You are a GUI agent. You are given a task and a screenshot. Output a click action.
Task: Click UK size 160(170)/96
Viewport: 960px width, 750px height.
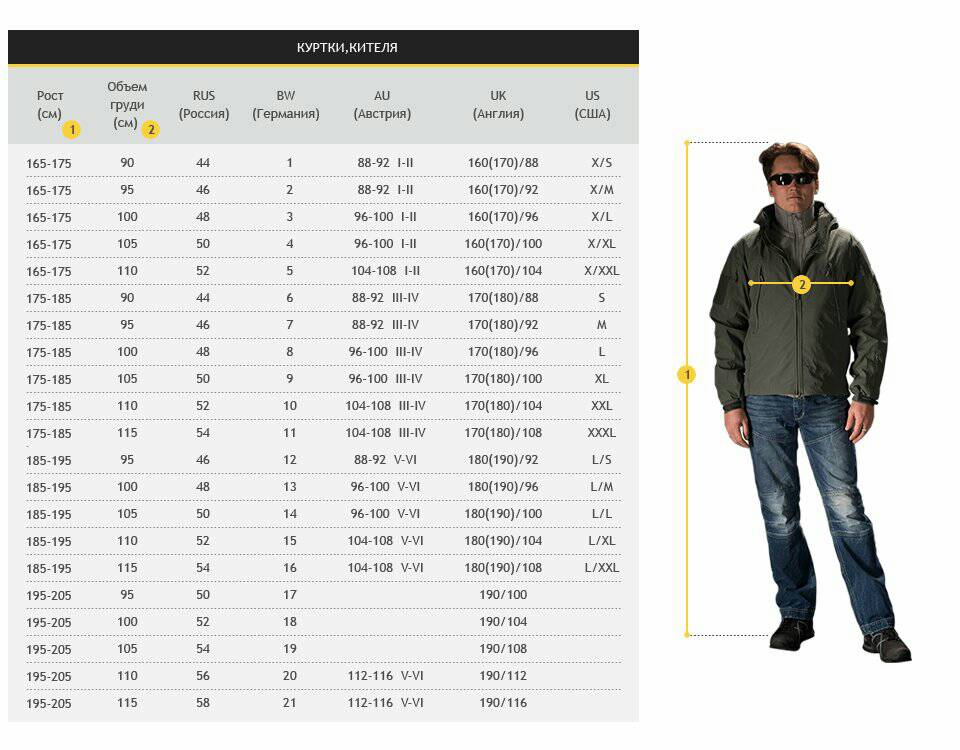(503, 217)
